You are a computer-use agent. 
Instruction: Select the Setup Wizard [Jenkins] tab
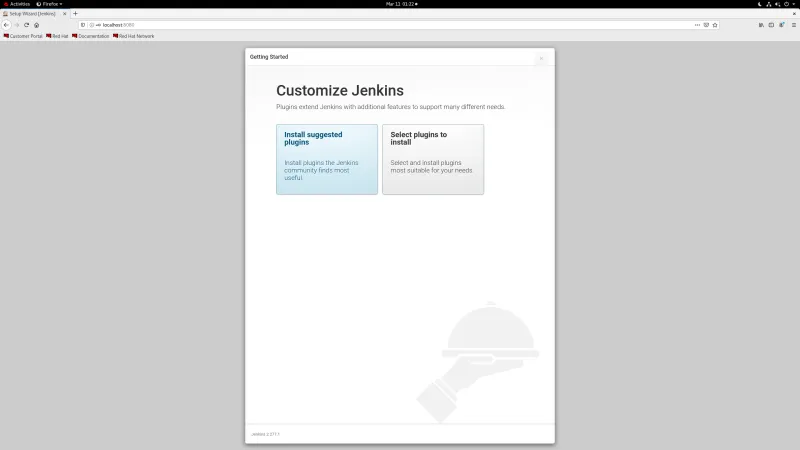(x=30, y=13)
